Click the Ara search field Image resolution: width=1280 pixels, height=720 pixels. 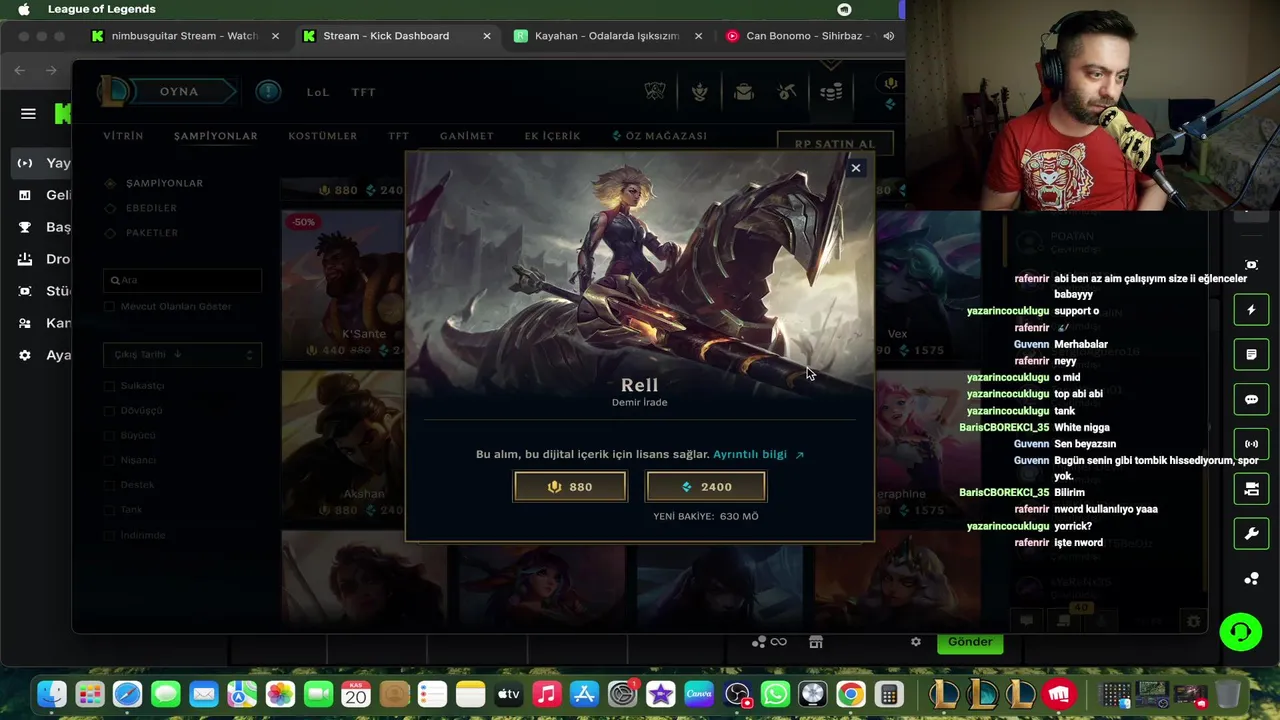tap(183, 281)
